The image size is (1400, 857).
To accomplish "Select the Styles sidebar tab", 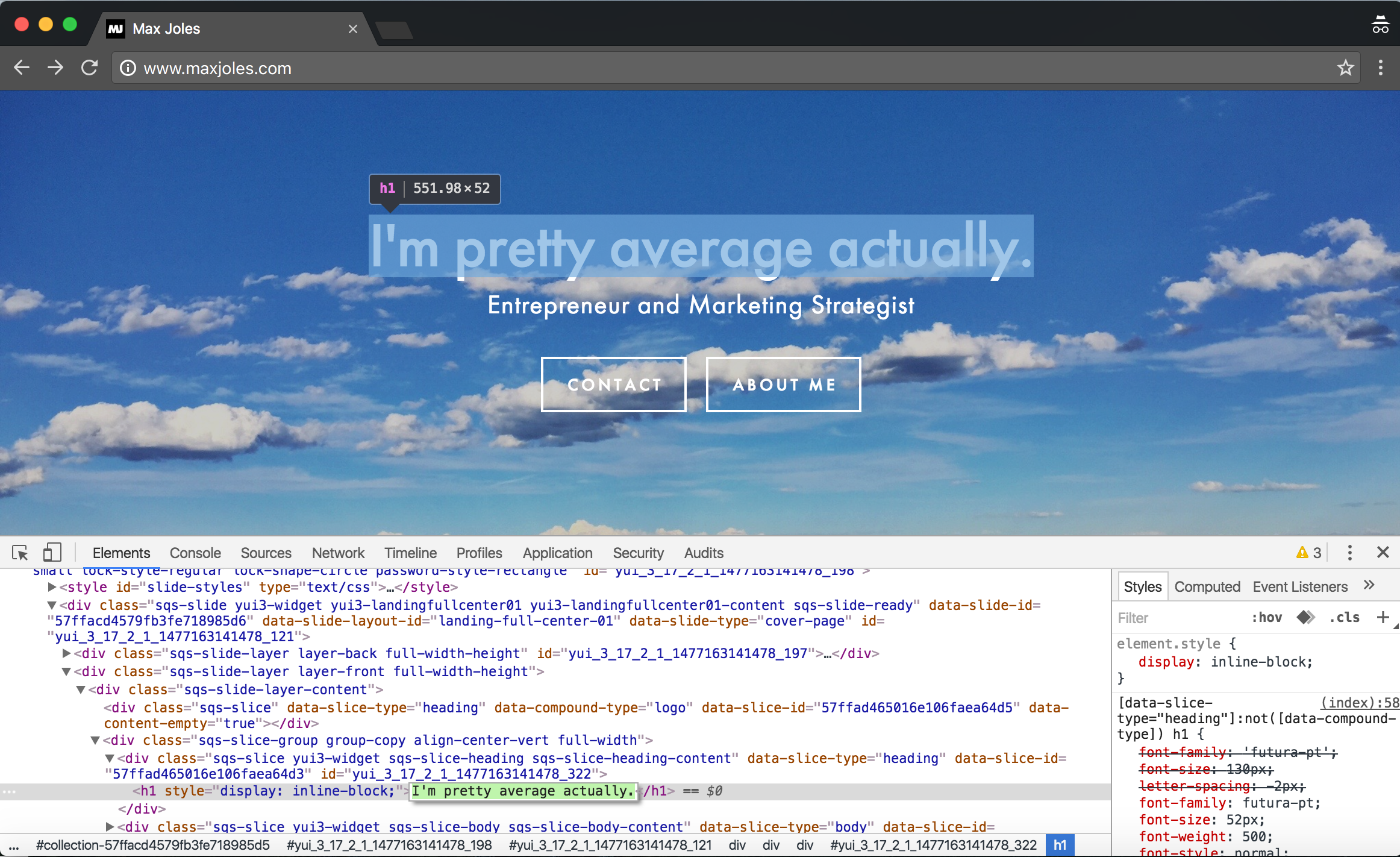I will click(x=1142, y=586).
